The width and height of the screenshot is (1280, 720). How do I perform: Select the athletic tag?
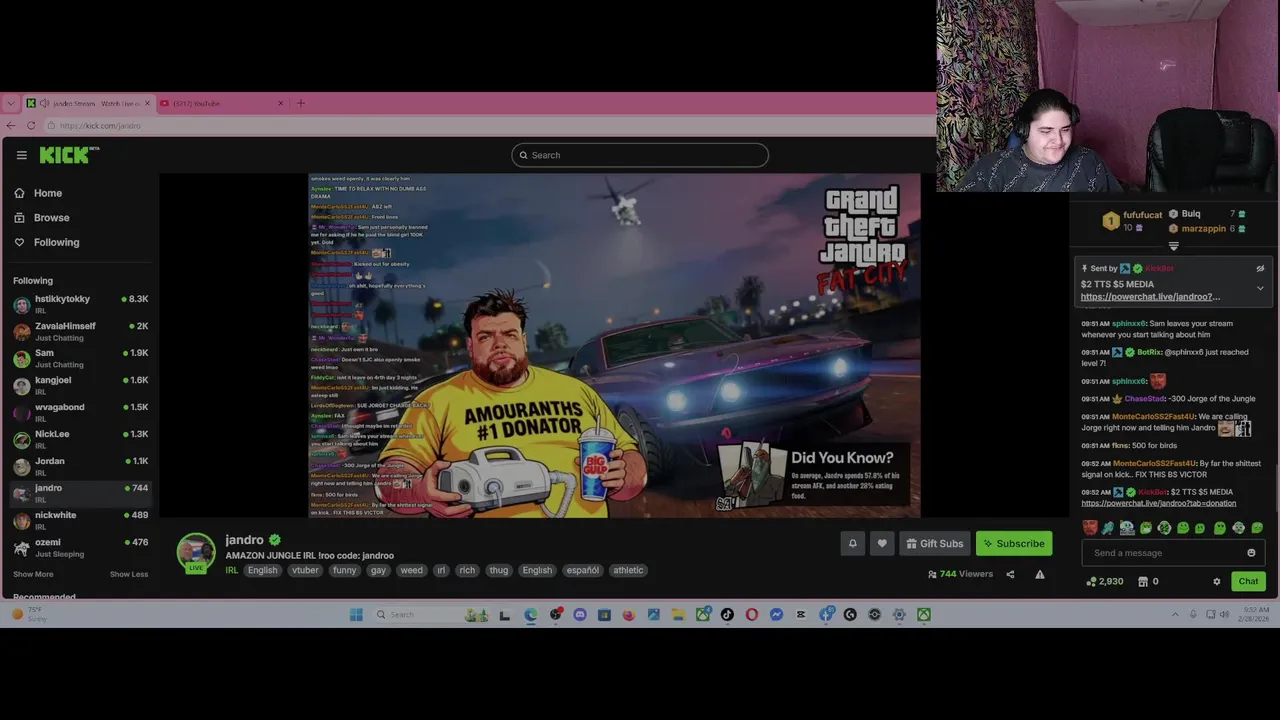coord(628,570)
